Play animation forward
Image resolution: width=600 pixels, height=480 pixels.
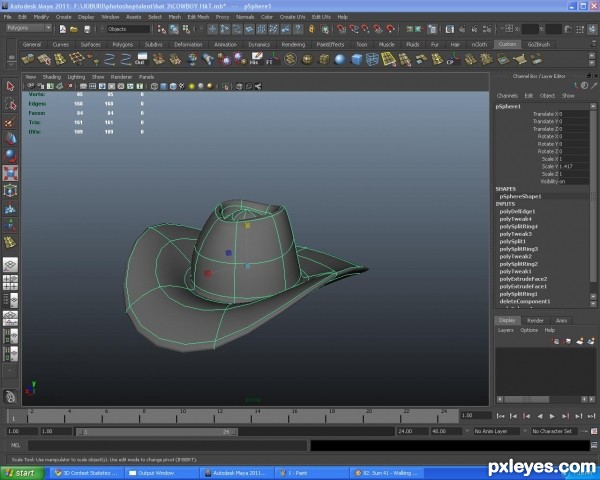coord(552,416)
